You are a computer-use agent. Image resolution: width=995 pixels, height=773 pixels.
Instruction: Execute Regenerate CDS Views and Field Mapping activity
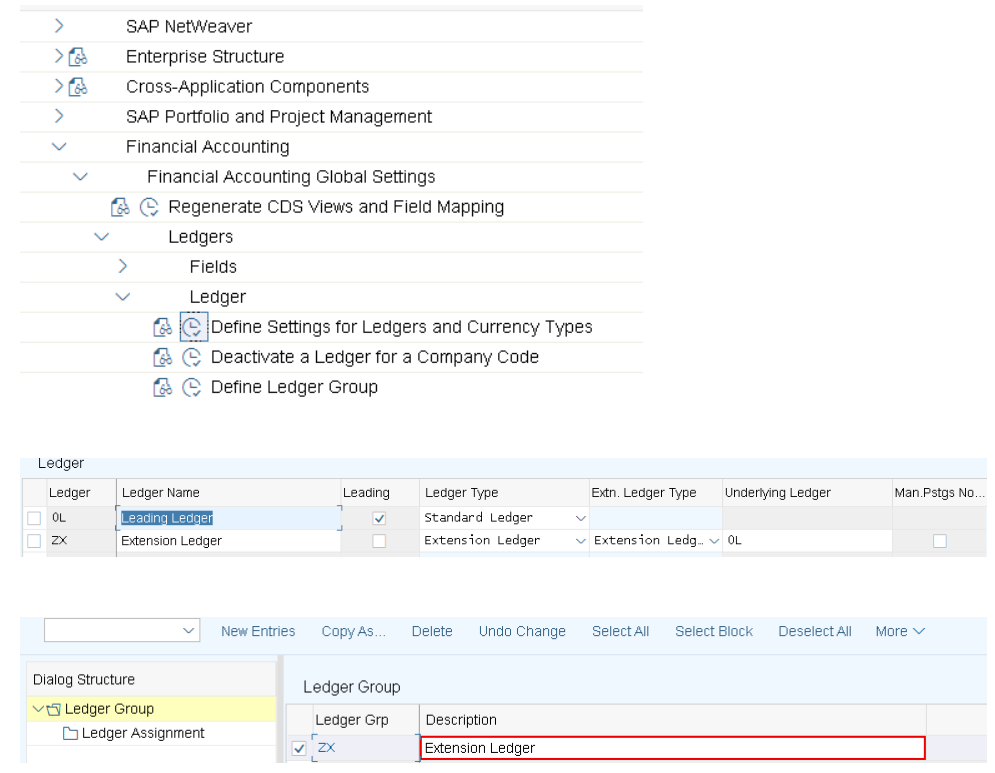pos(149,207)
